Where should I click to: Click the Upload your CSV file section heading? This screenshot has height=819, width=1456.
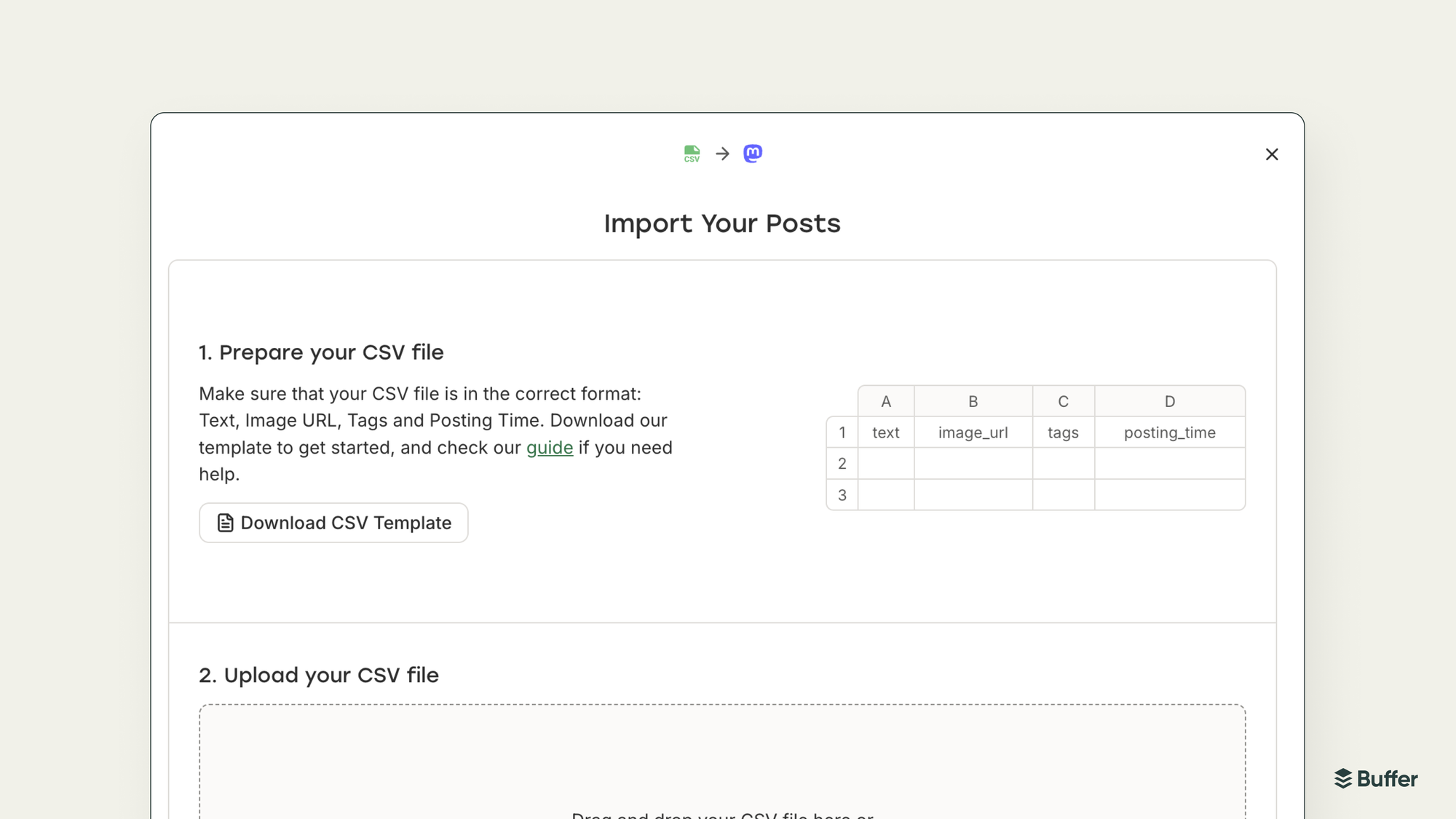pos(318,675)
